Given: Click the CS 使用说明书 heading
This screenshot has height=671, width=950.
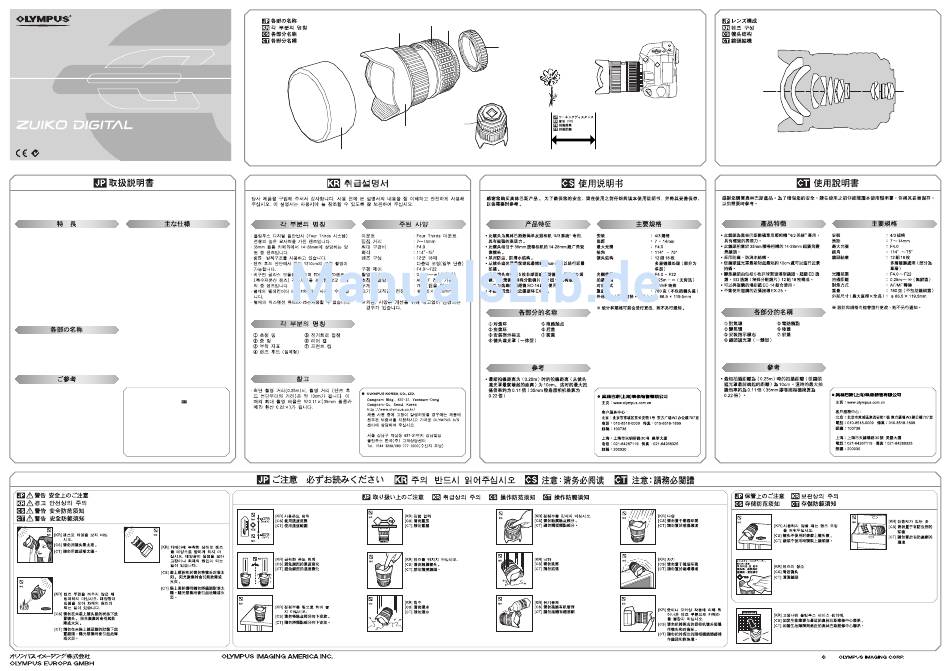Looking at the screenshot, I should (x=592, y=183).
